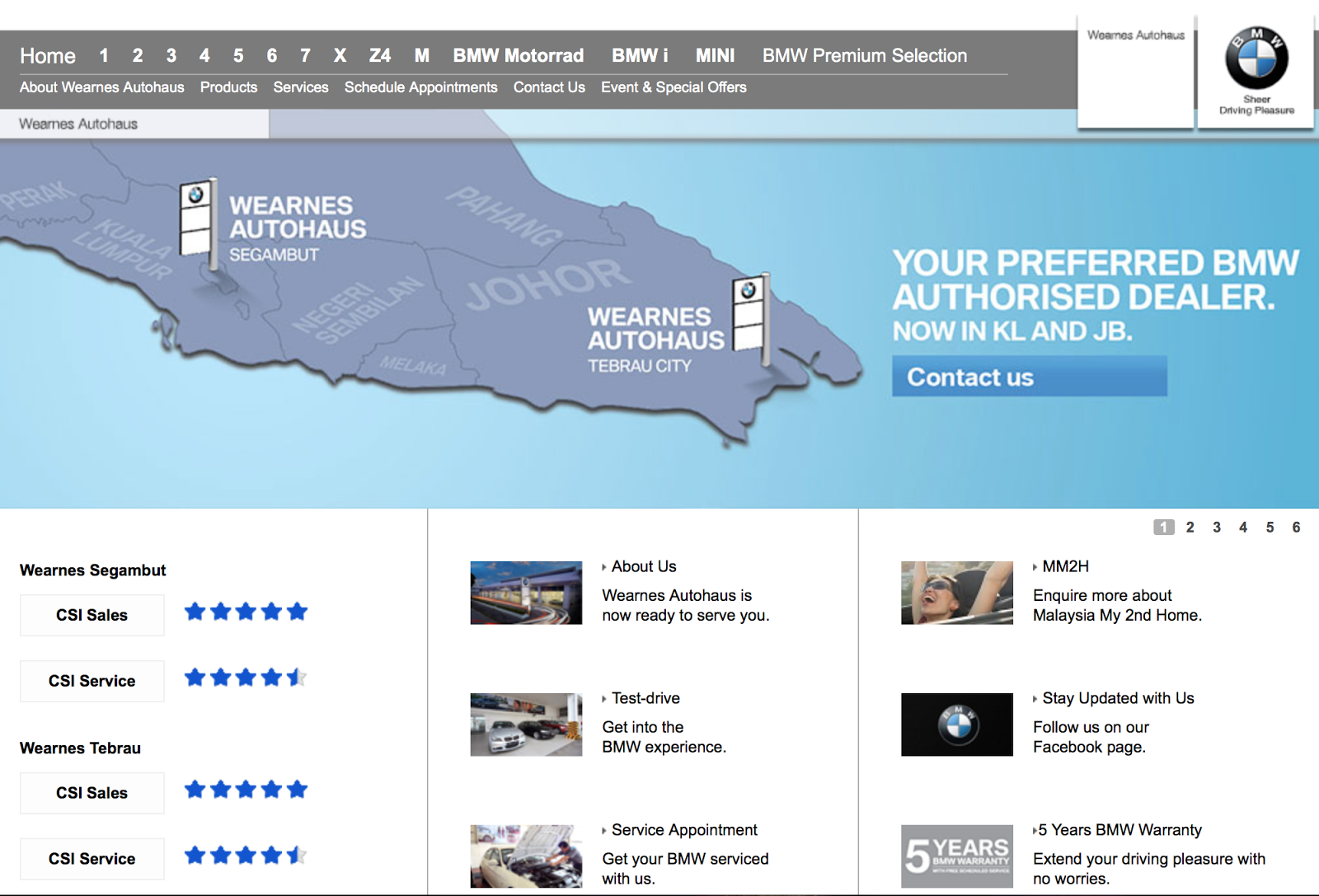This screenshot has width=1319, height=896.
Task: Open Event & Special Offers submenu
Action: 674,87
